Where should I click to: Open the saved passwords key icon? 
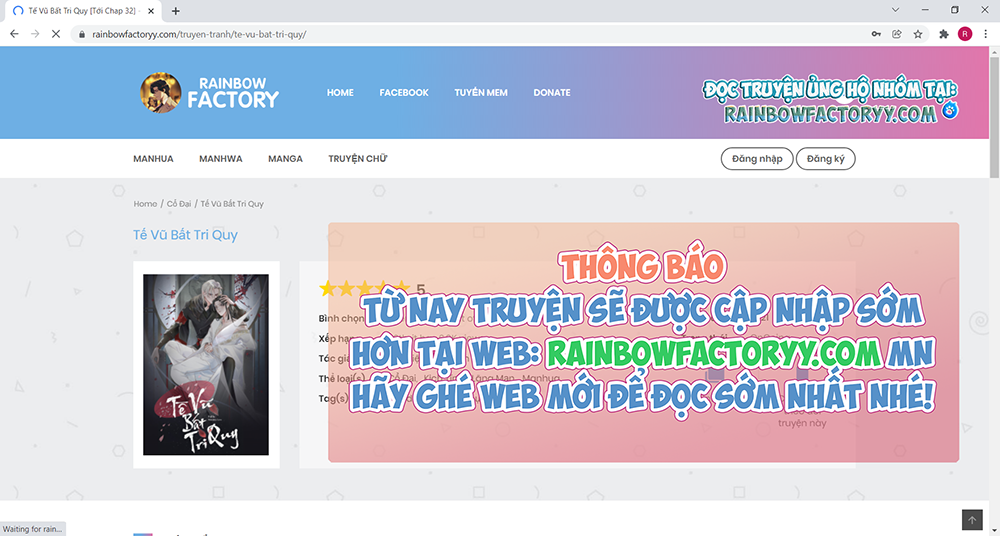click(x=876, y=33)
